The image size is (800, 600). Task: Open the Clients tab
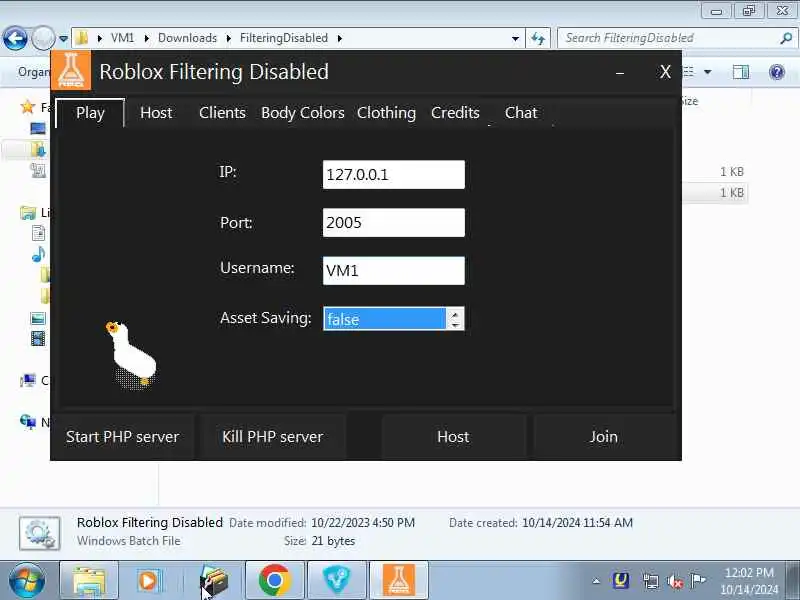coord(222,113)
